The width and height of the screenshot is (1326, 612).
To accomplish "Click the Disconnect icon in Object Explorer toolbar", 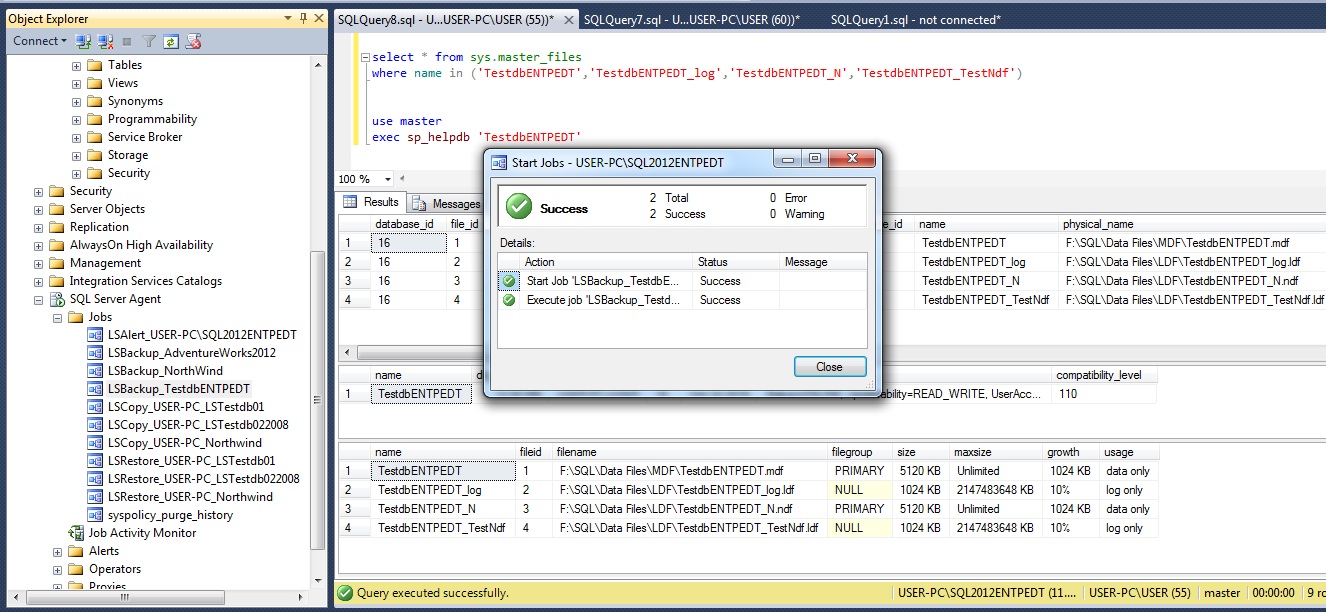I will (104, 41).
